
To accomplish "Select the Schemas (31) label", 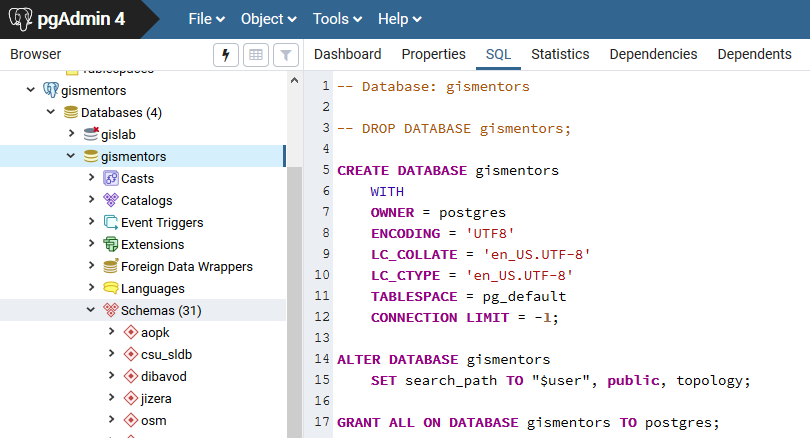I will [x=161, y=310].
